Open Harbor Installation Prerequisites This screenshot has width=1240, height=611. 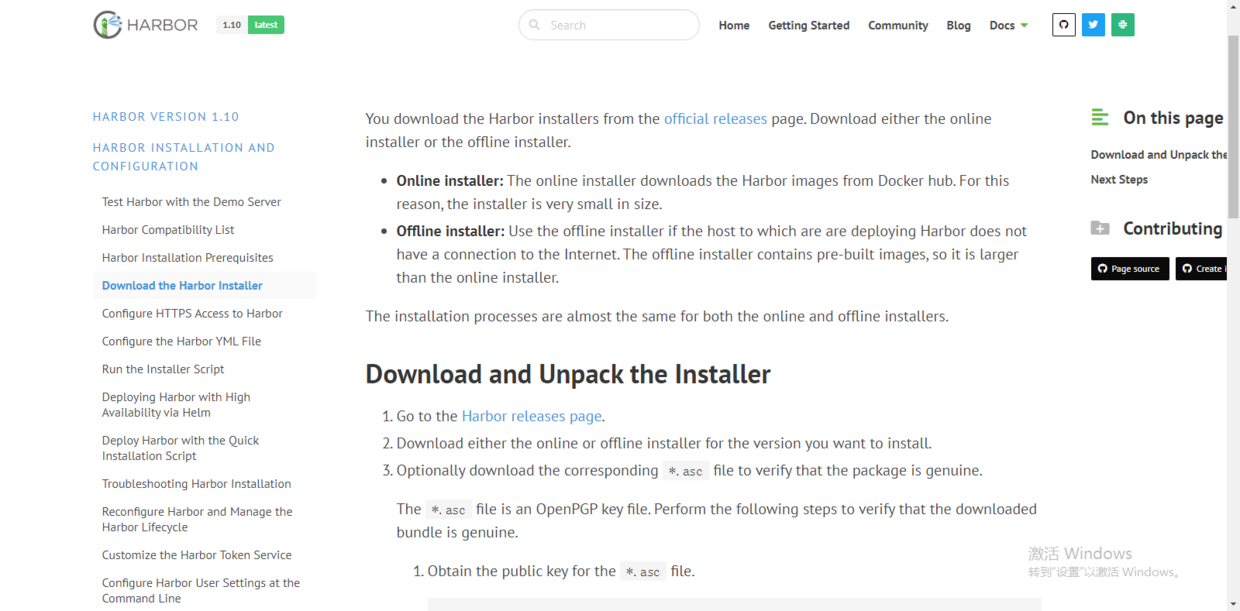click(x=187, y=258)
